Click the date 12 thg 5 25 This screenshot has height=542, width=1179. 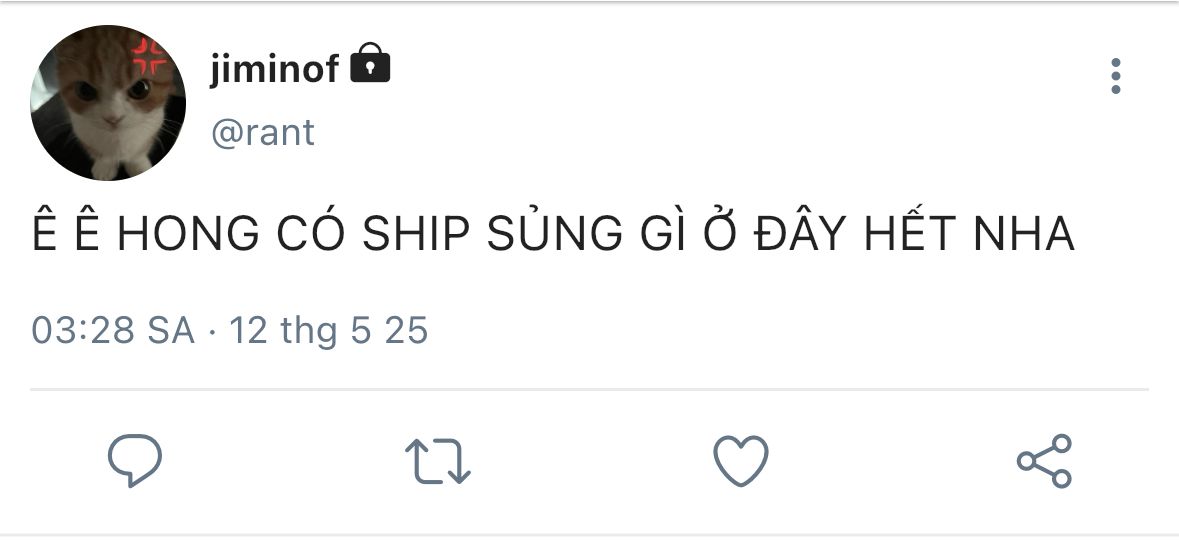coord(329,330)
